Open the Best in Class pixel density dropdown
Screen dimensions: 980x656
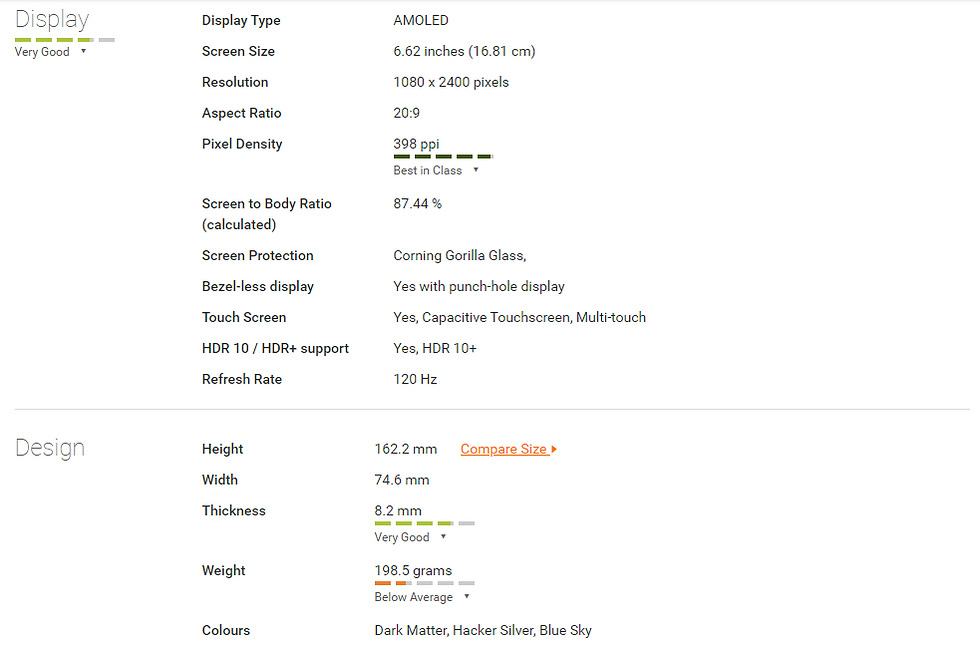click(476, 170)
